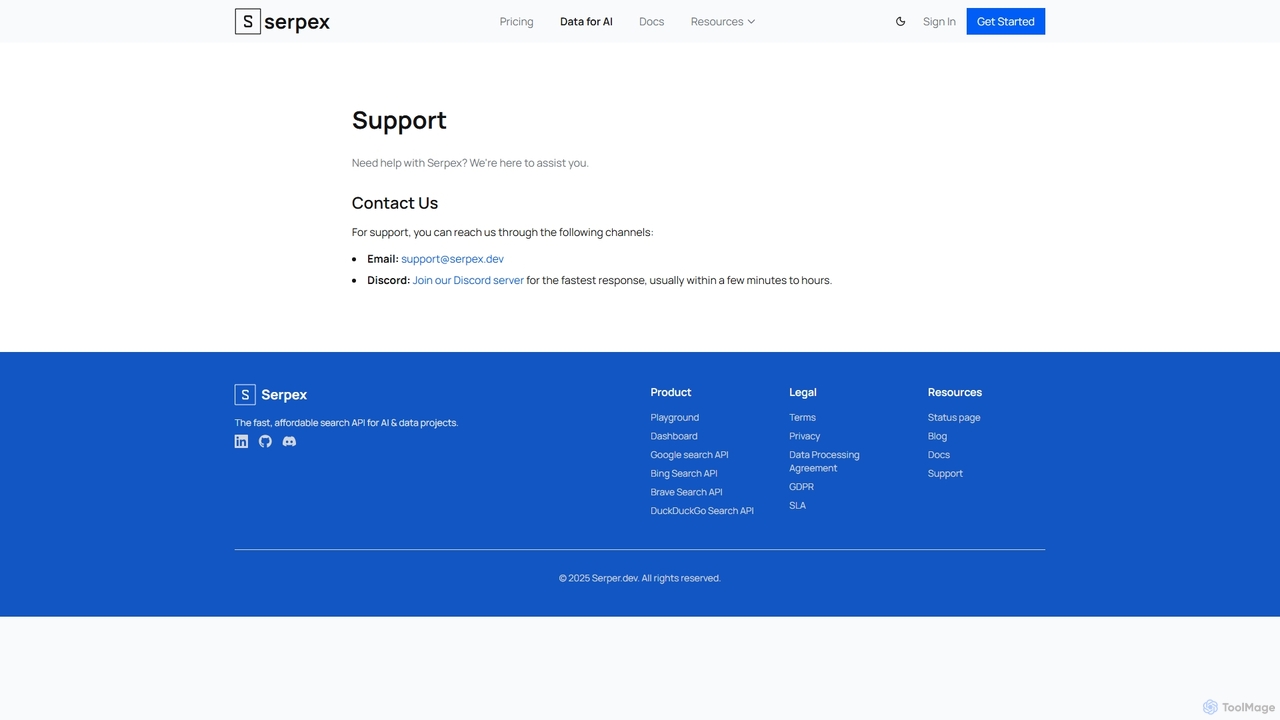1280x720 pixels.
Task: Toggle dark mode with the moon icon
Action: (900, 21)
